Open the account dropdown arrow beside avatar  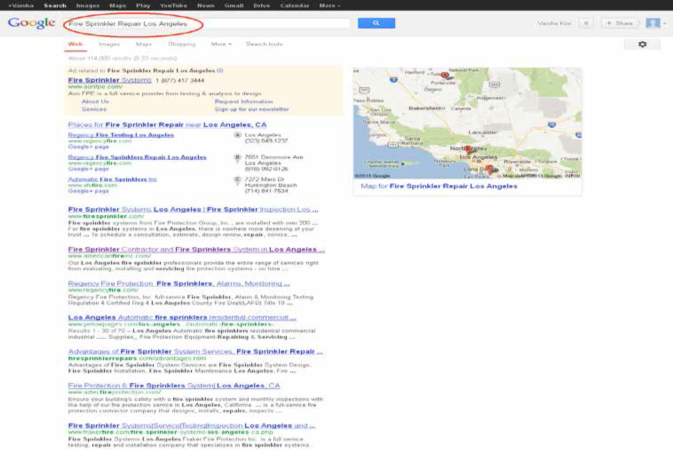coord(664,24)
